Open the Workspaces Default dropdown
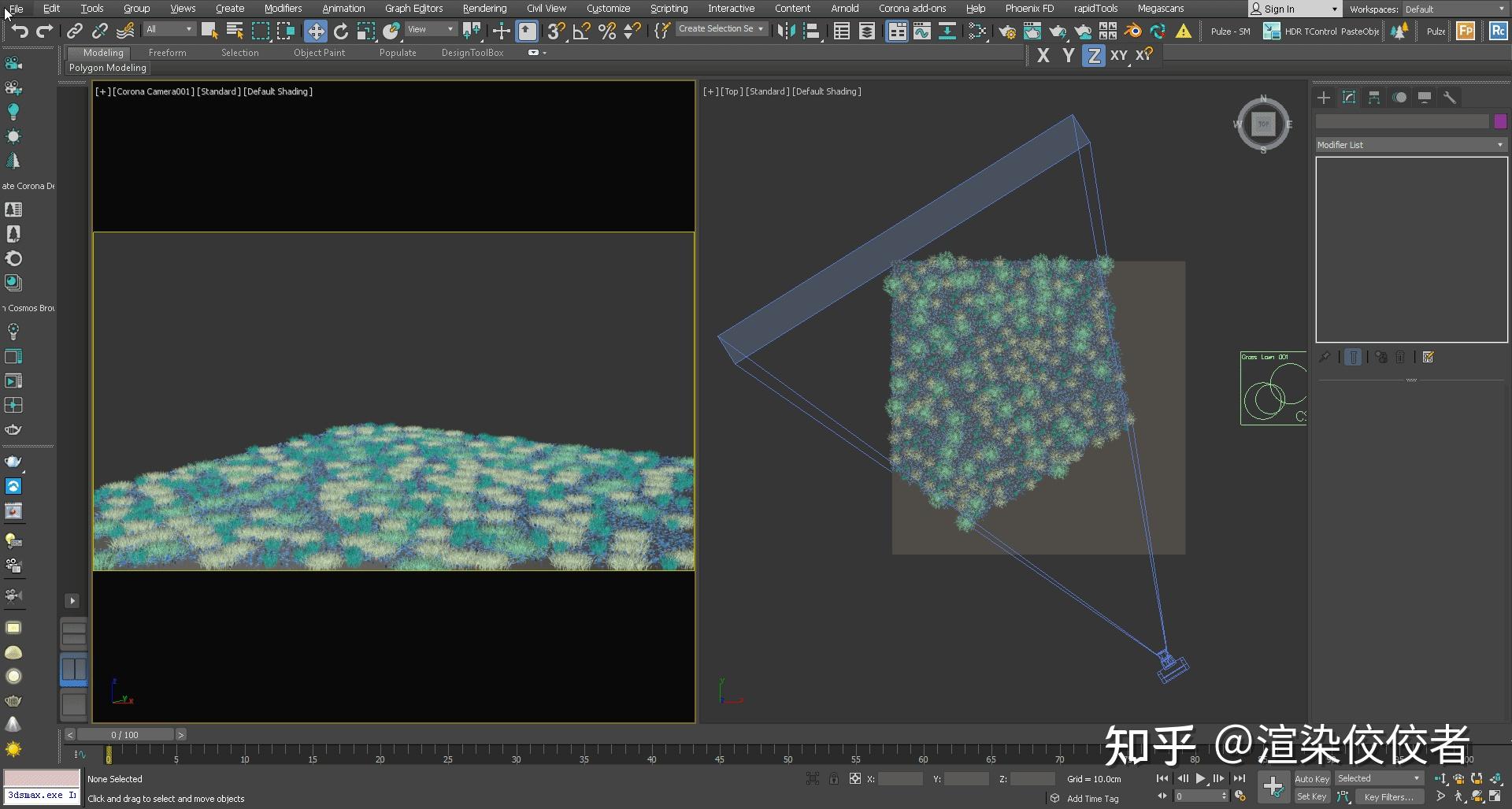Image resolution: width=1512 pixels, height=809 pixels. tap(1451, 9)
